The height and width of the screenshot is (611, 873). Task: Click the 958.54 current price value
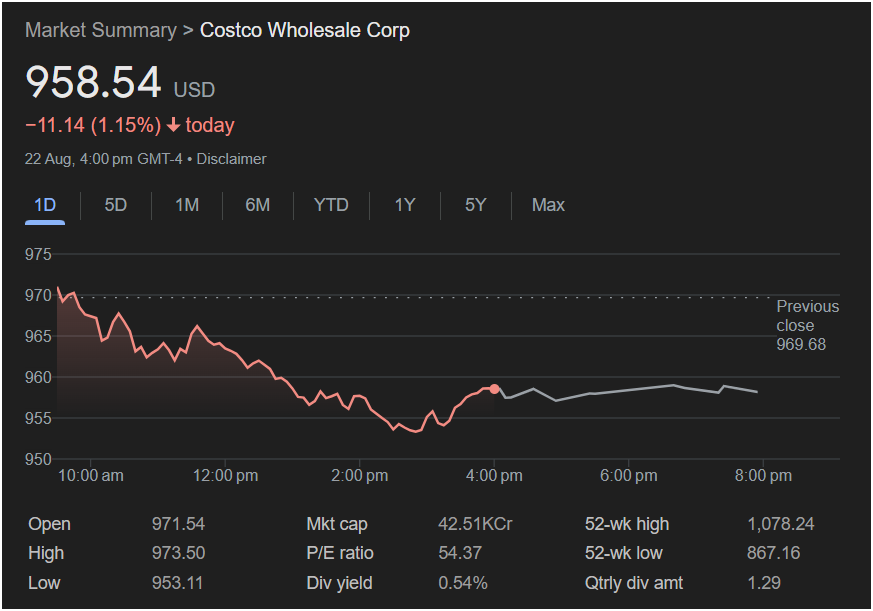pyautogui.click(x=93, y=83)
